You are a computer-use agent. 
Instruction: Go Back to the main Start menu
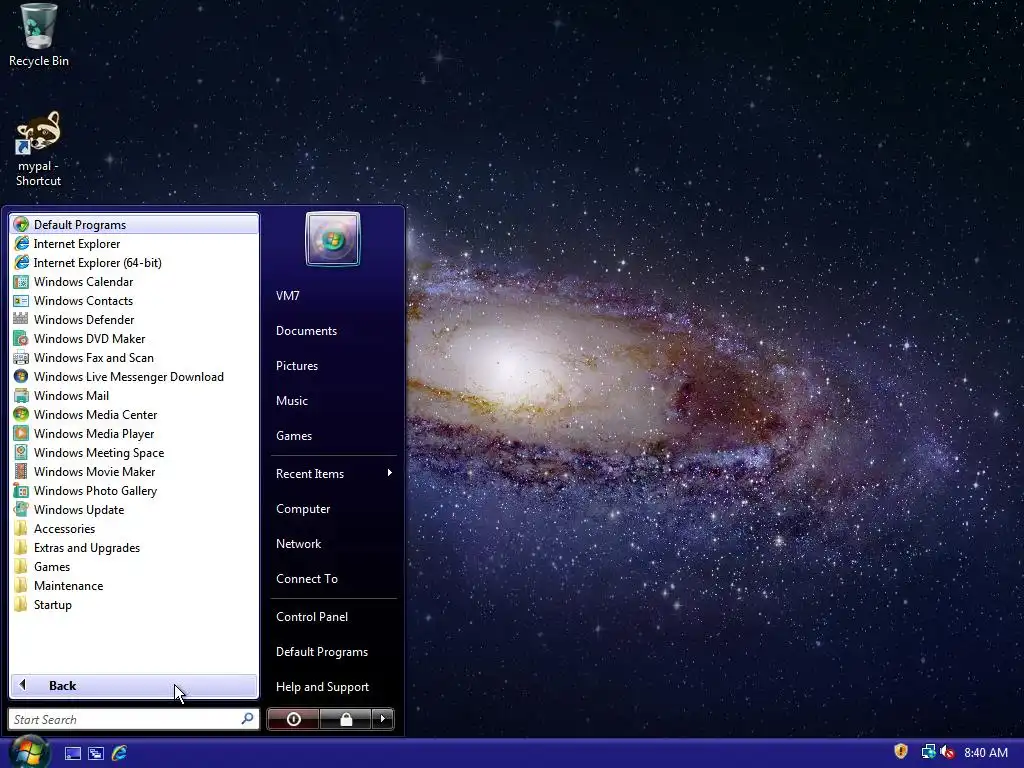pyautogui.click(x=134, y=686)
